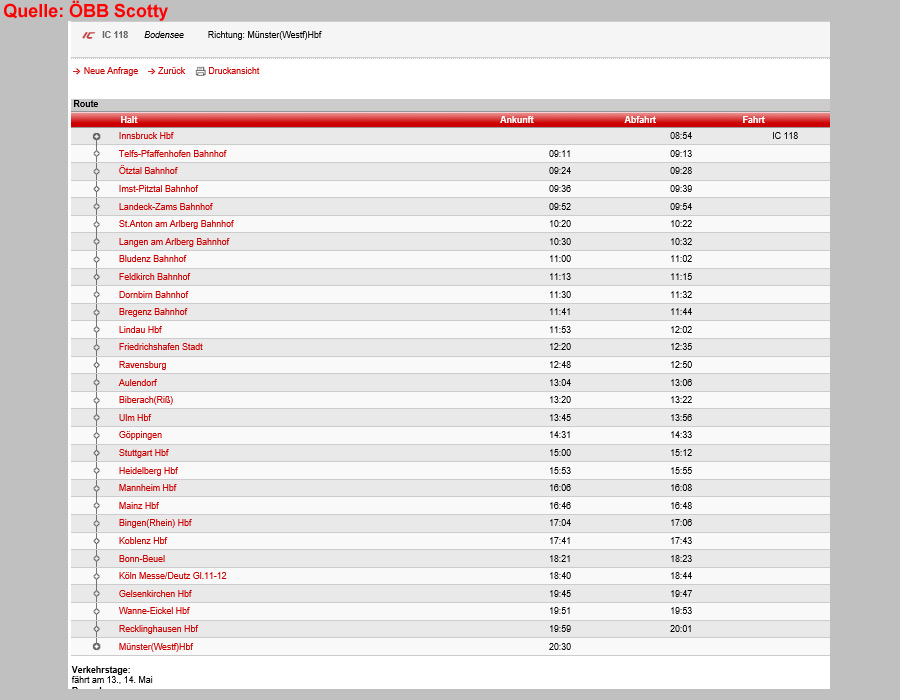This screenshot has height=700, width=900.
Task: Click the Halt column header
Action: click(129, 120)
